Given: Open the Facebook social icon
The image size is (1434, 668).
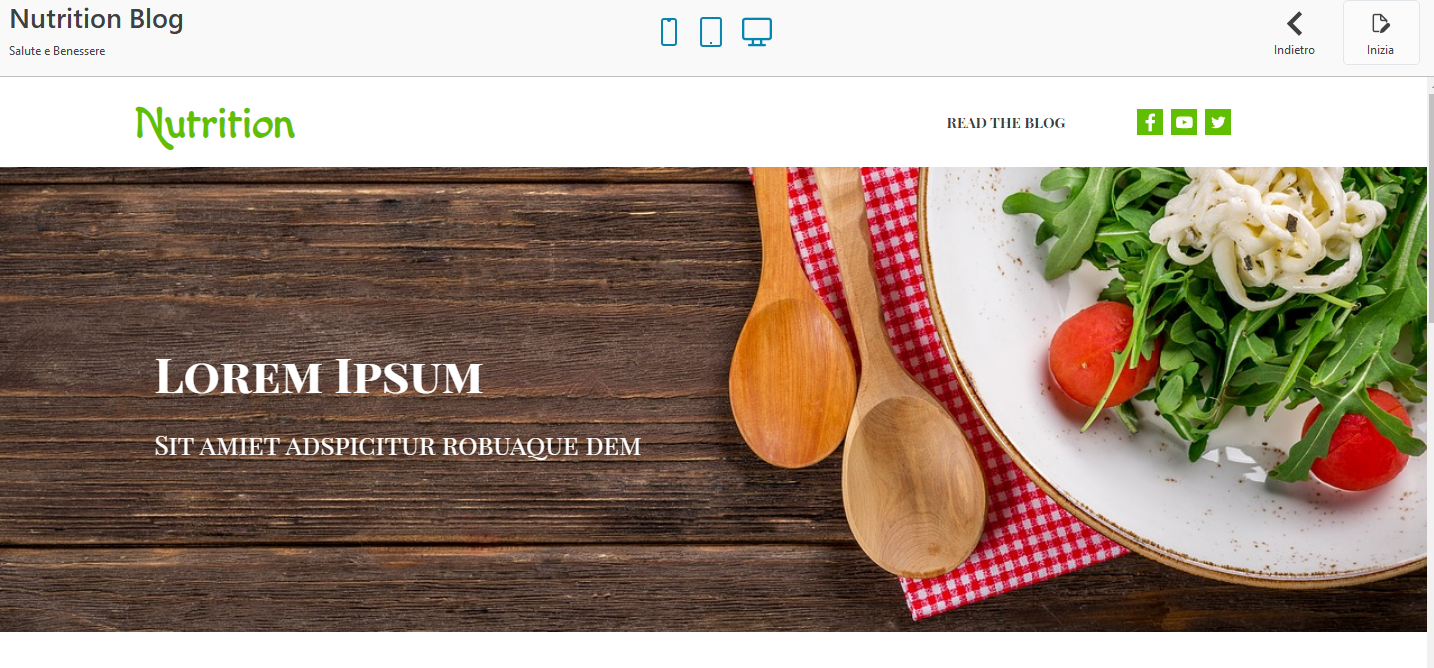Looking at the screenshot, I should [1150, 122].
